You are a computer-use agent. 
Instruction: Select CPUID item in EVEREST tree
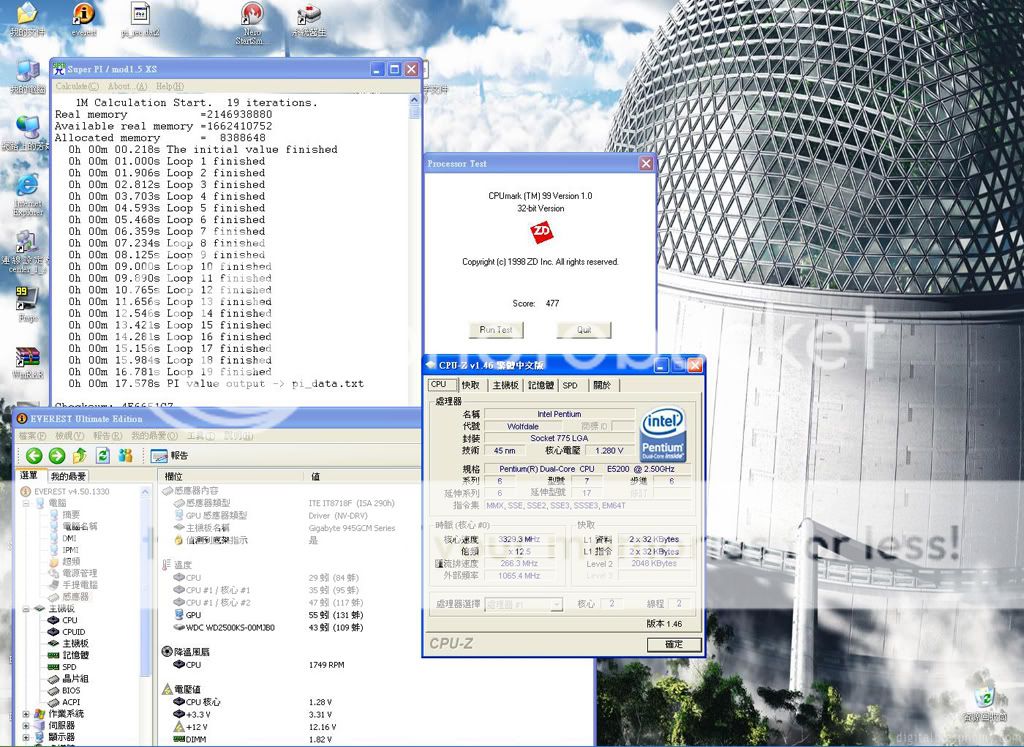point(67,632)
